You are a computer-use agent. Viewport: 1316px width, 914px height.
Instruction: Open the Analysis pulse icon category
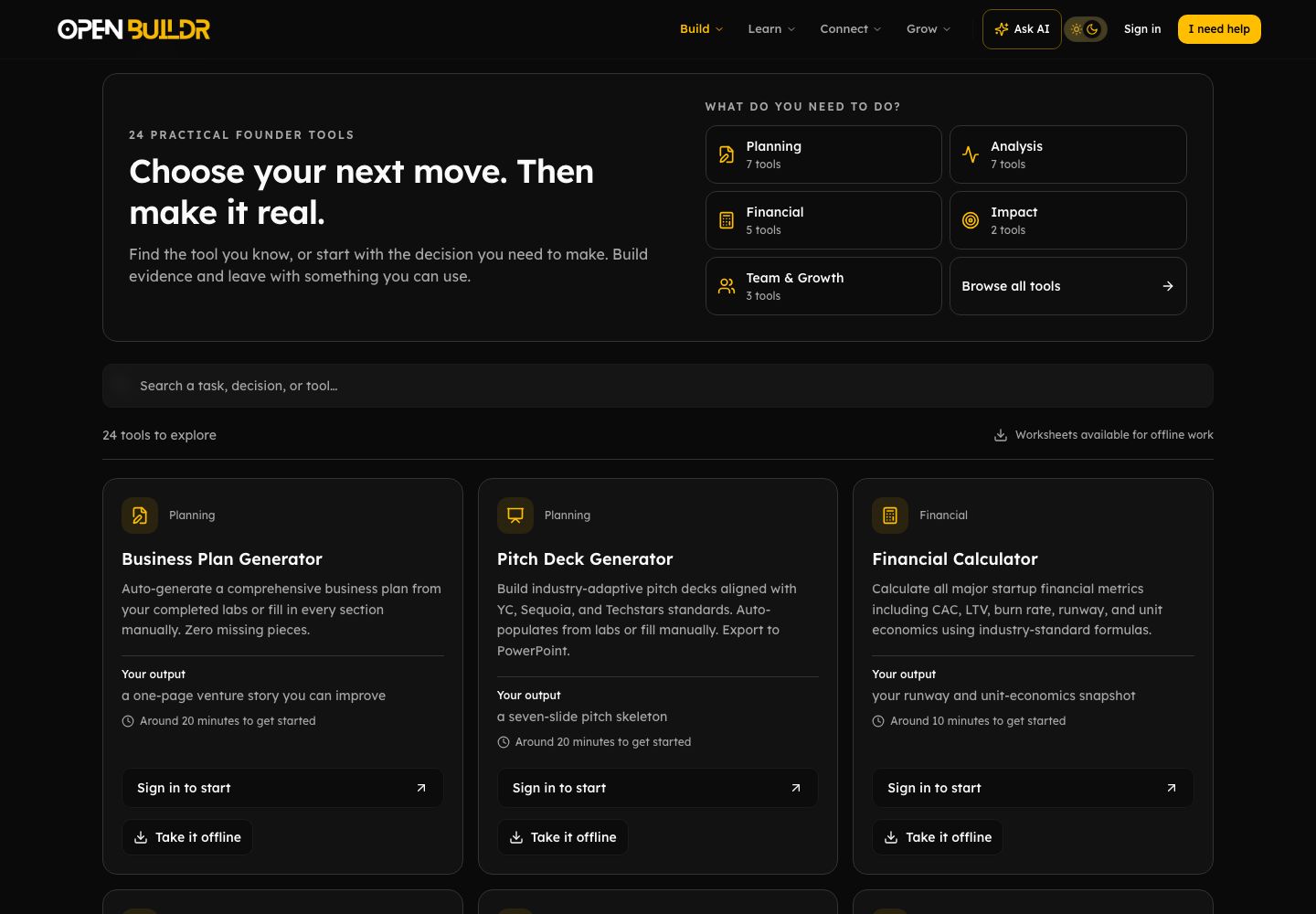pyautogui.click(x=1067, y=154)
